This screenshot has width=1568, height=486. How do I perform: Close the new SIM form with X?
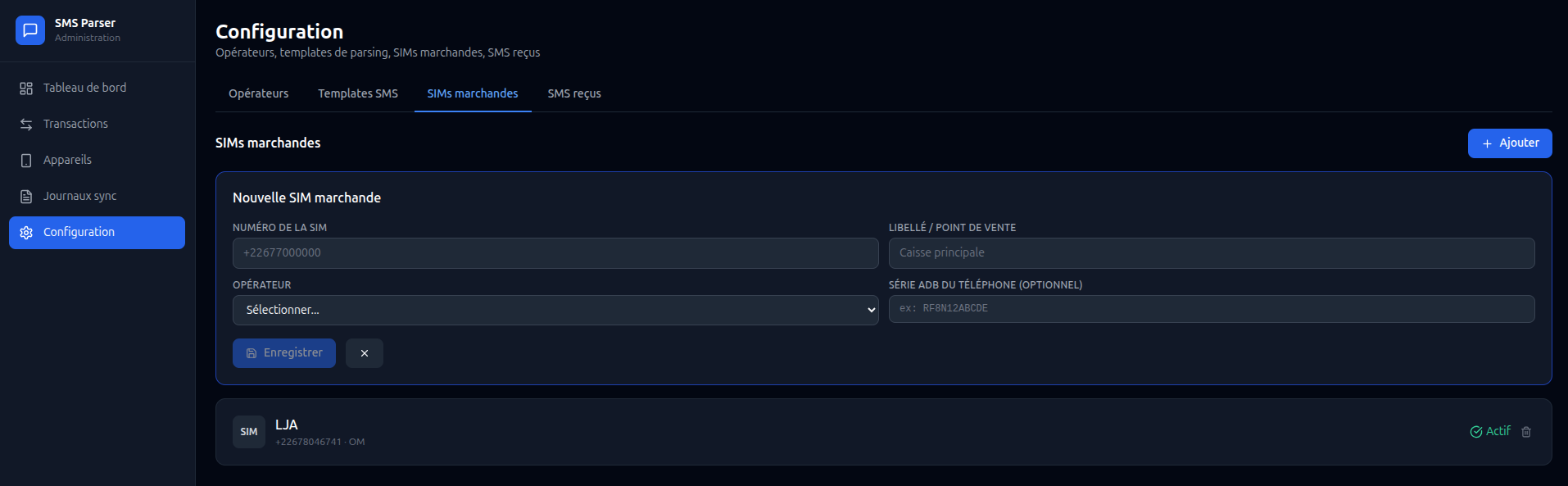pyautogui.click(x=365, y=353)
